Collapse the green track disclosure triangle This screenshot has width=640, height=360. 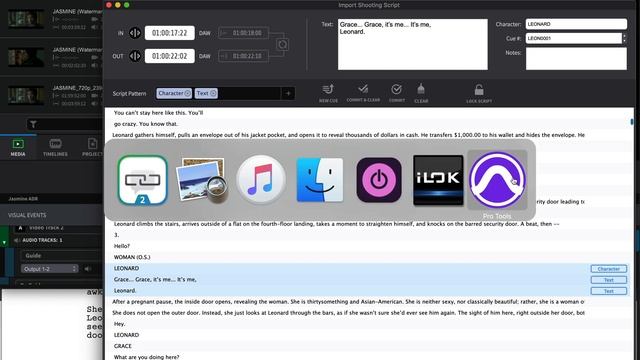tap(4, 242)
